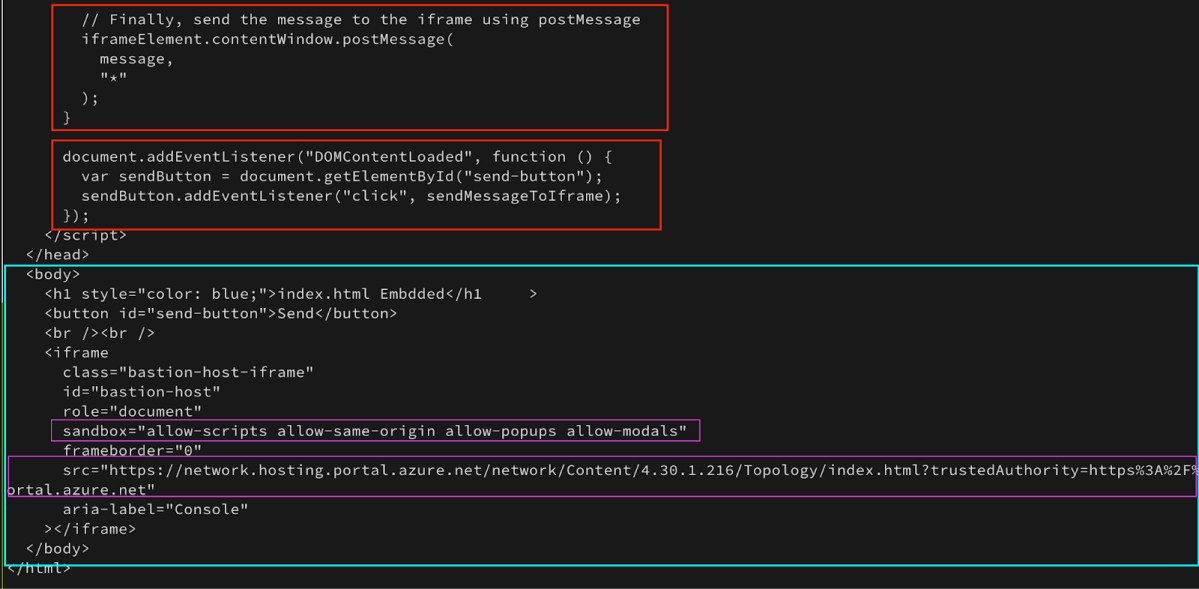Click the closing </body> tag
Screen dimensions: 1199x589
click(x=57, y=548)
